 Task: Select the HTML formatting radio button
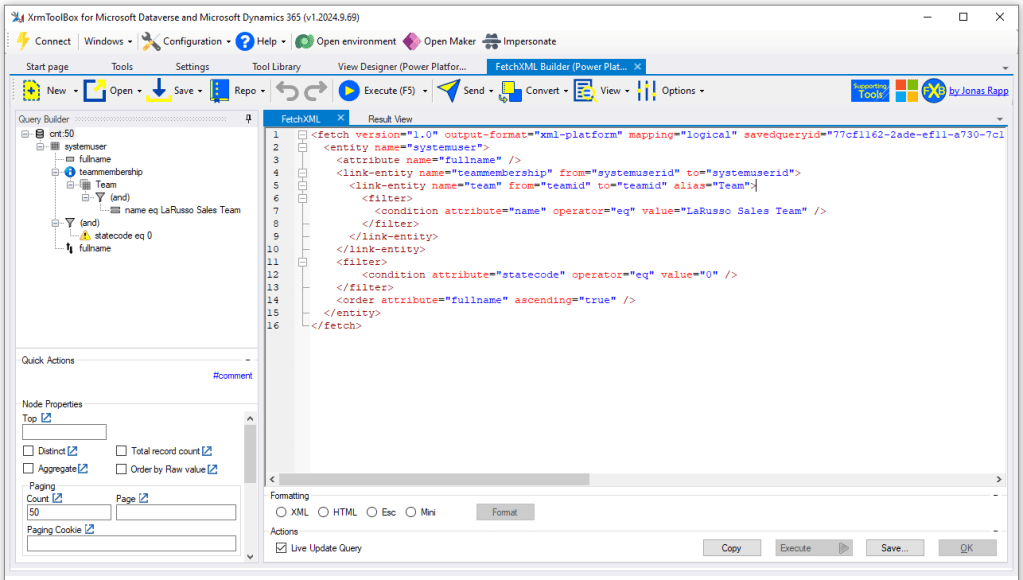point(324,512)
